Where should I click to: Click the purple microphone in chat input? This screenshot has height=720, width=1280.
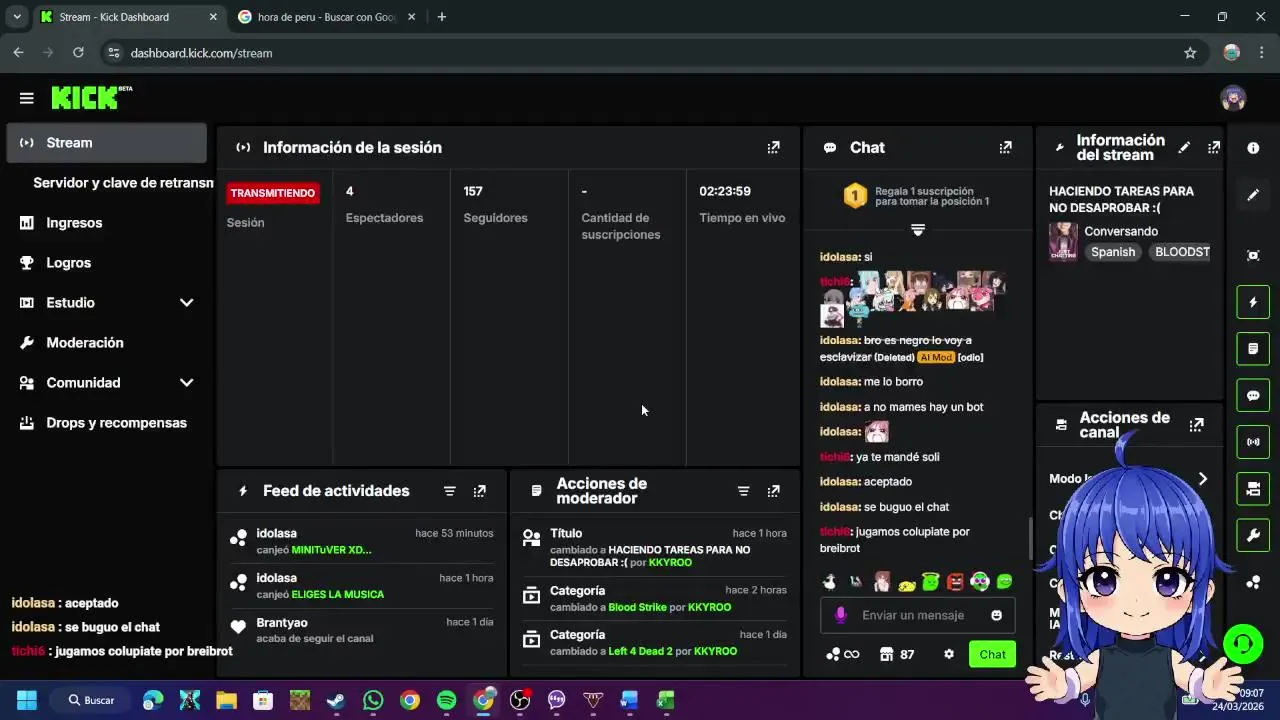[841, 615]
